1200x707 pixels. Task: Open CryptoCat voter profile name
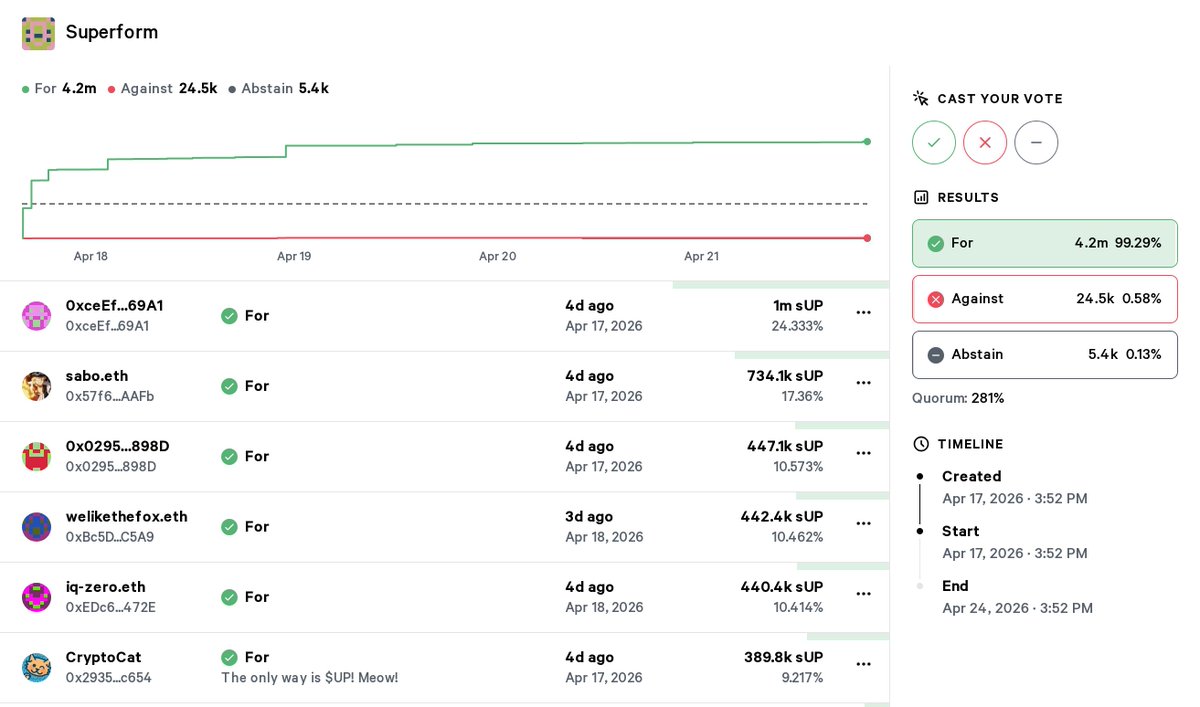click(104, 657)
